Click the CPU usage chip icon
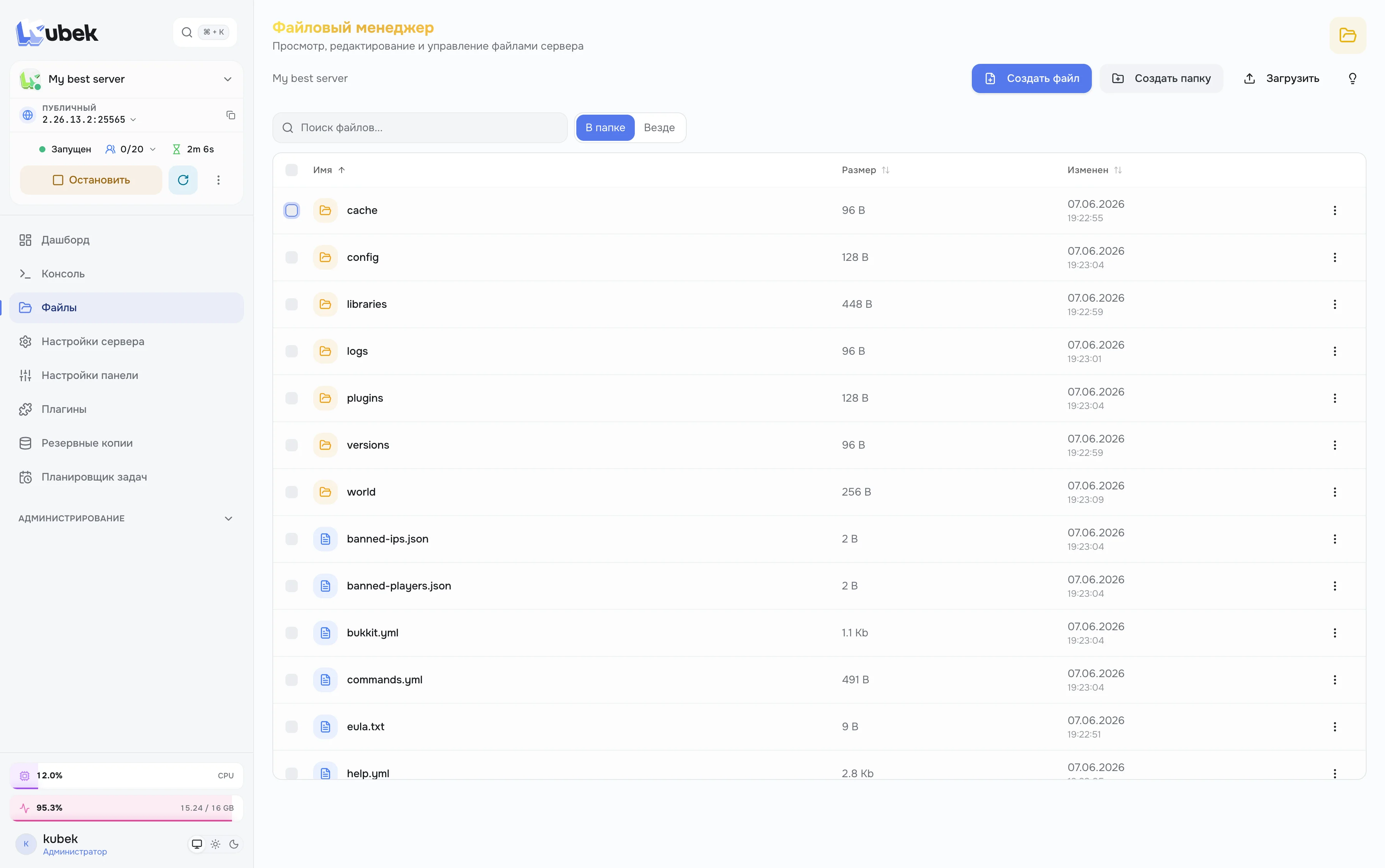The width and height of the screenshot is (1385, 868). pyautogui.click(x=24, y=776)
